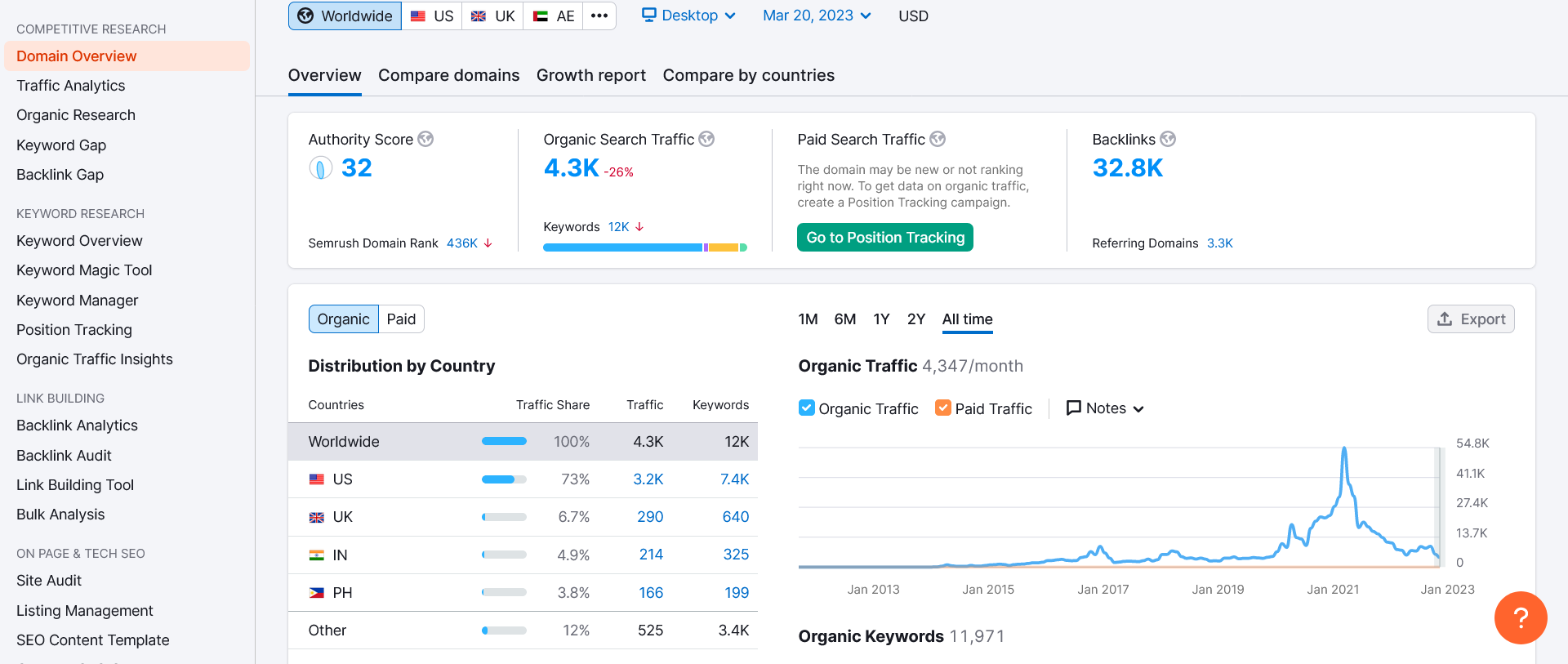Uncheck the Organic Traffic checkbox
1568x664 pixels.
click(x=807, y=408)
